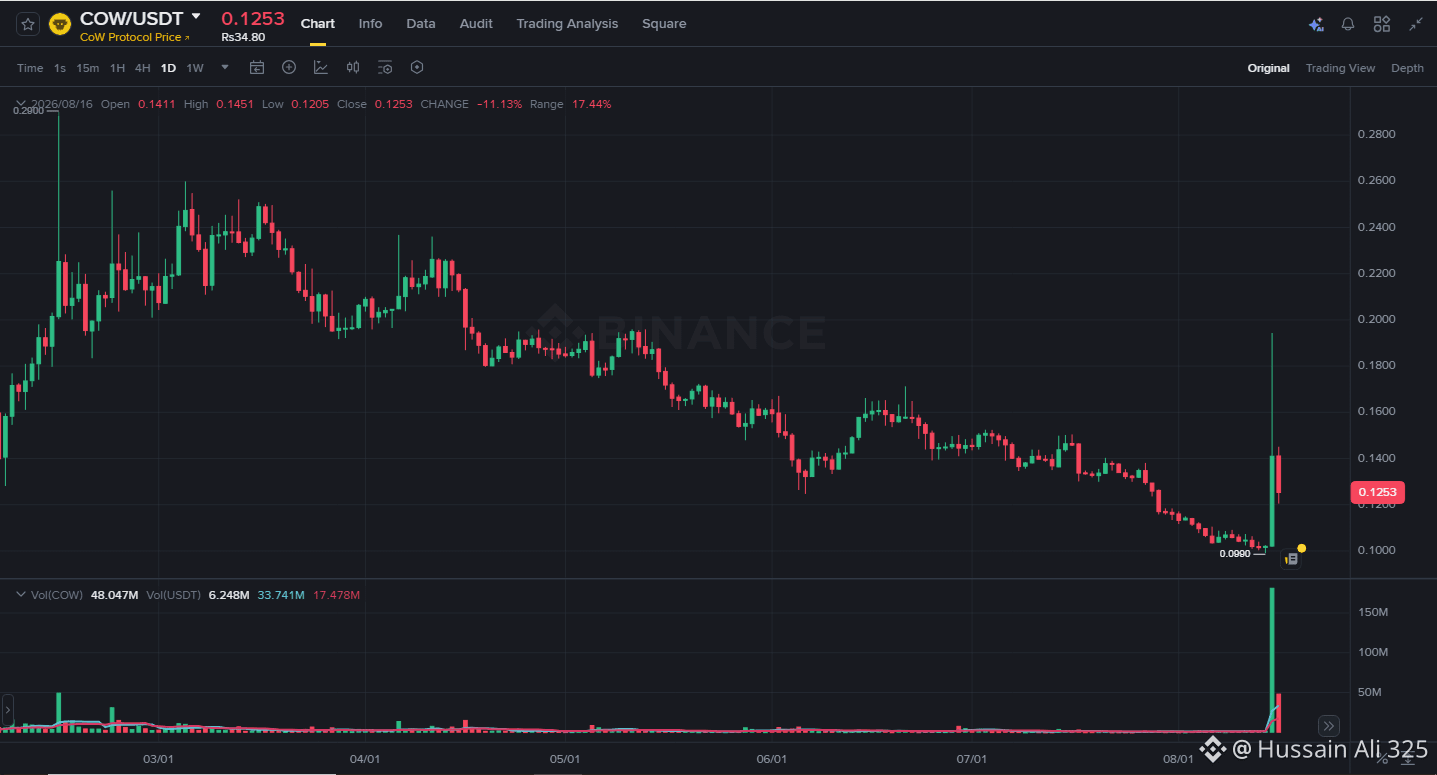Switch to the Chart tab

(318, 24)
